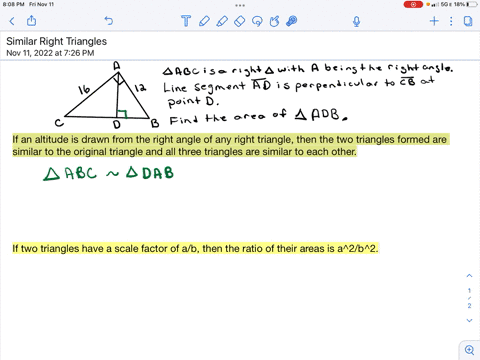Screen dimensions: 480x360
Task: Open the add plus menu
Action: pyautogui.click(x=434, y=21)
